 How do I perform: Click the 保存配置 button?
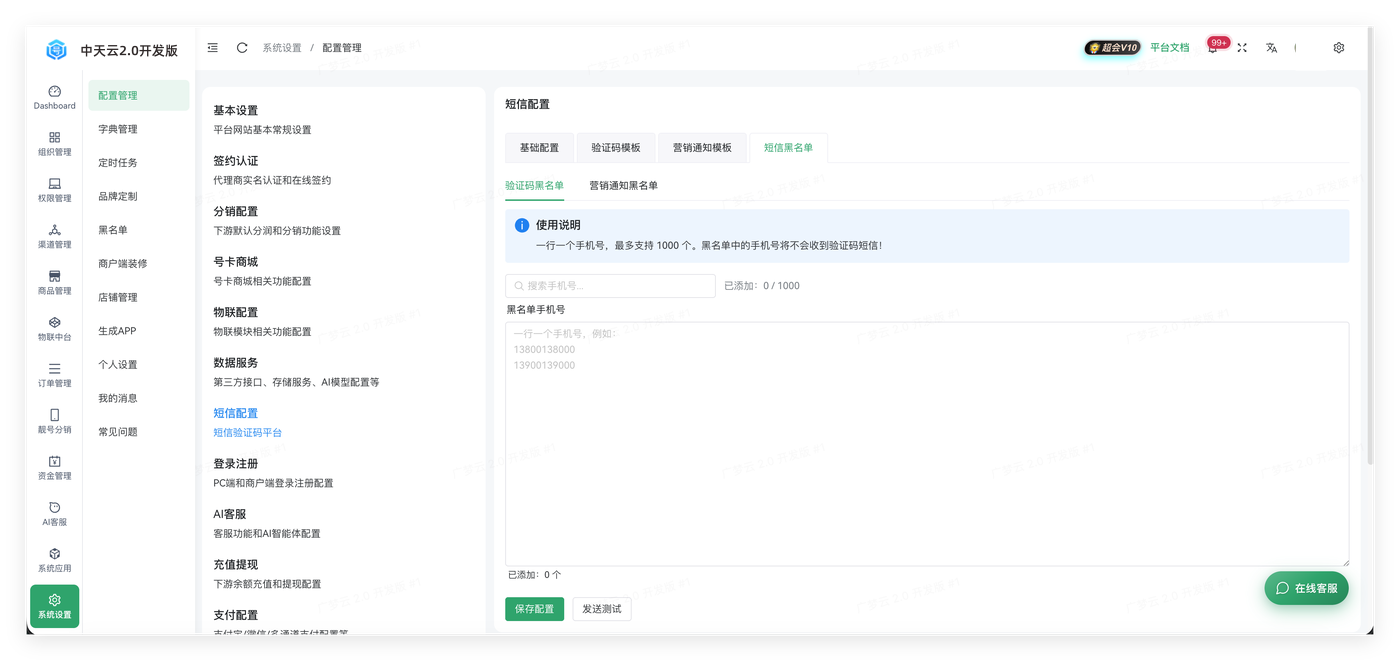(x=534, y=609)
